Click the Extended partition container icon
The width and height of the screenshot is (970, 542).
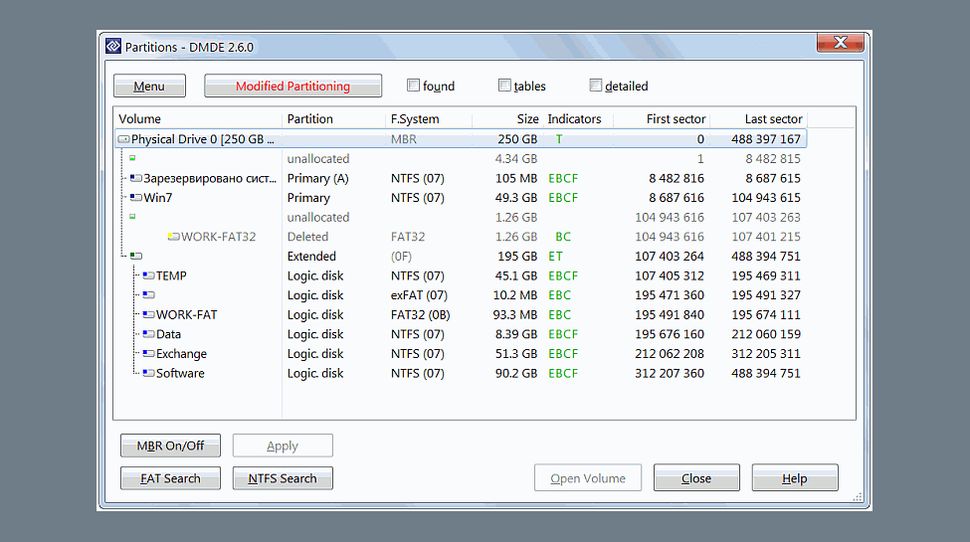(136, 256)
